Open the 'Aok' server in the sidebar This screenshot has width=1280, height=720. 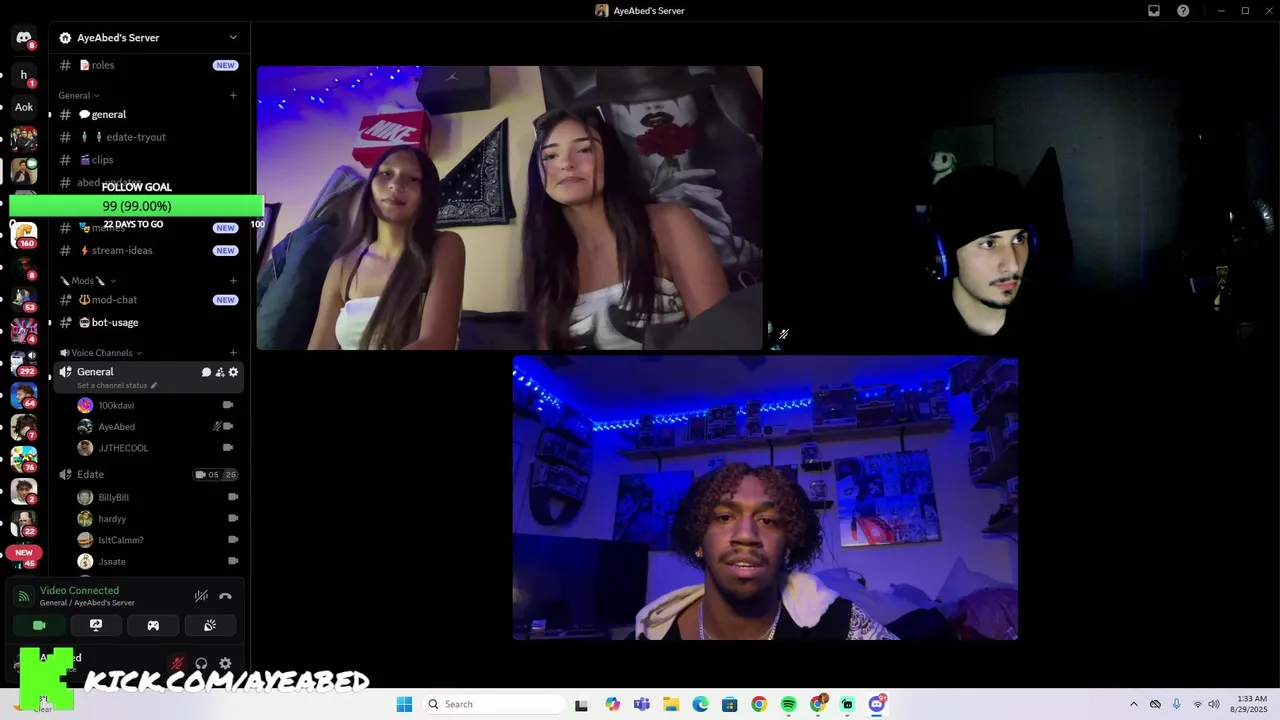point(24,107)
